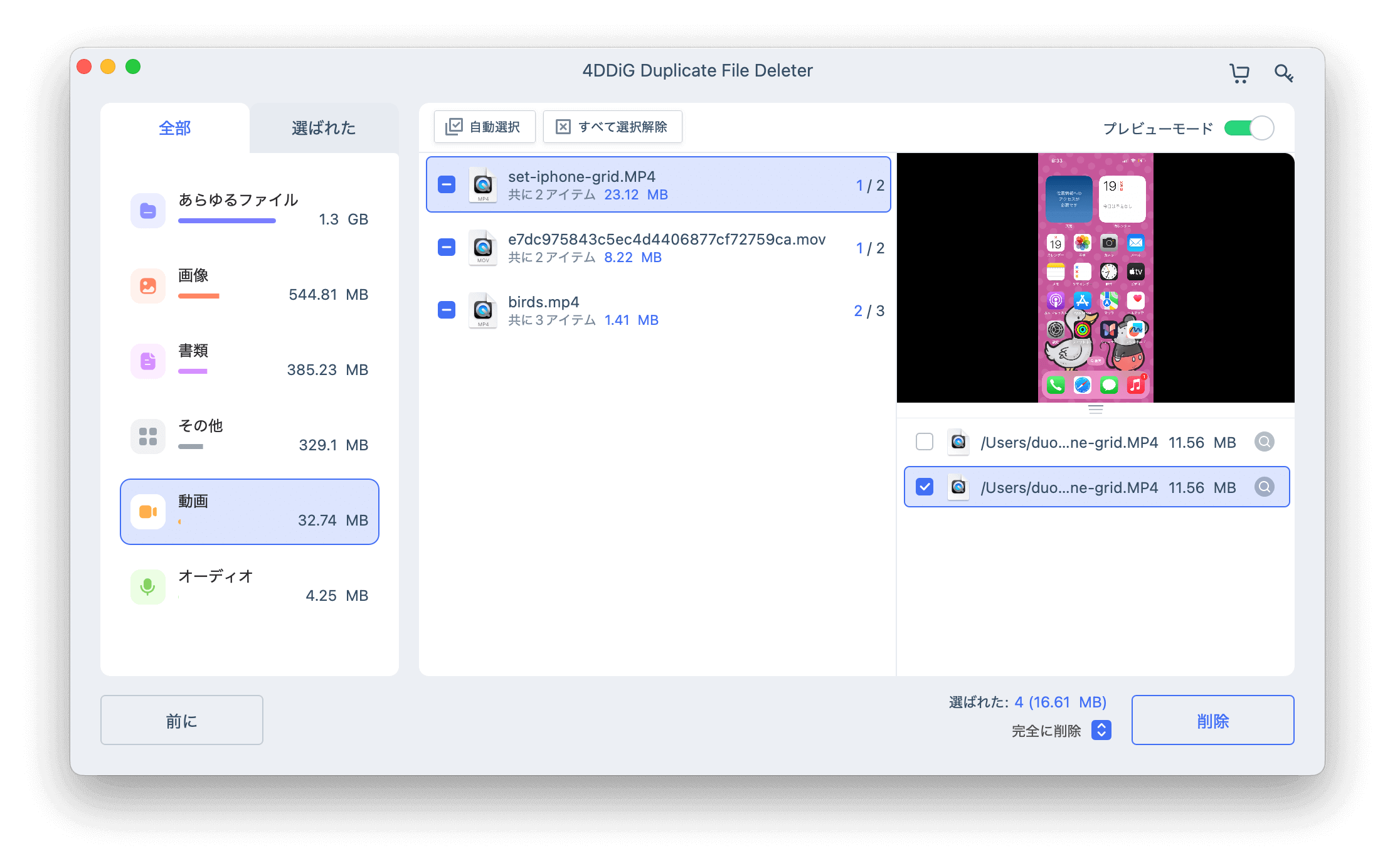The height and width of the screenshot is (868, 1395).
Task: Click the 544.81 MB image size
Action: click(328, 295)
